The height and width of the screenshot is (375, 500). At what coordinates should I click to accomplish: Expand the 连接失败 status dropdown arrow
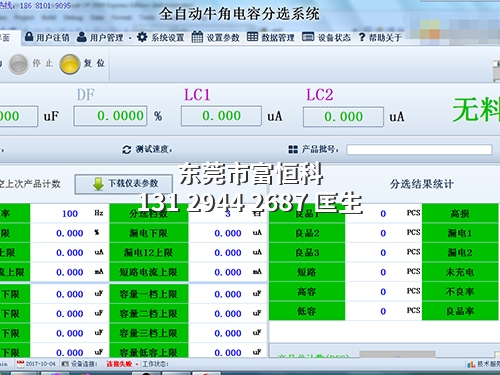point(137,364)
